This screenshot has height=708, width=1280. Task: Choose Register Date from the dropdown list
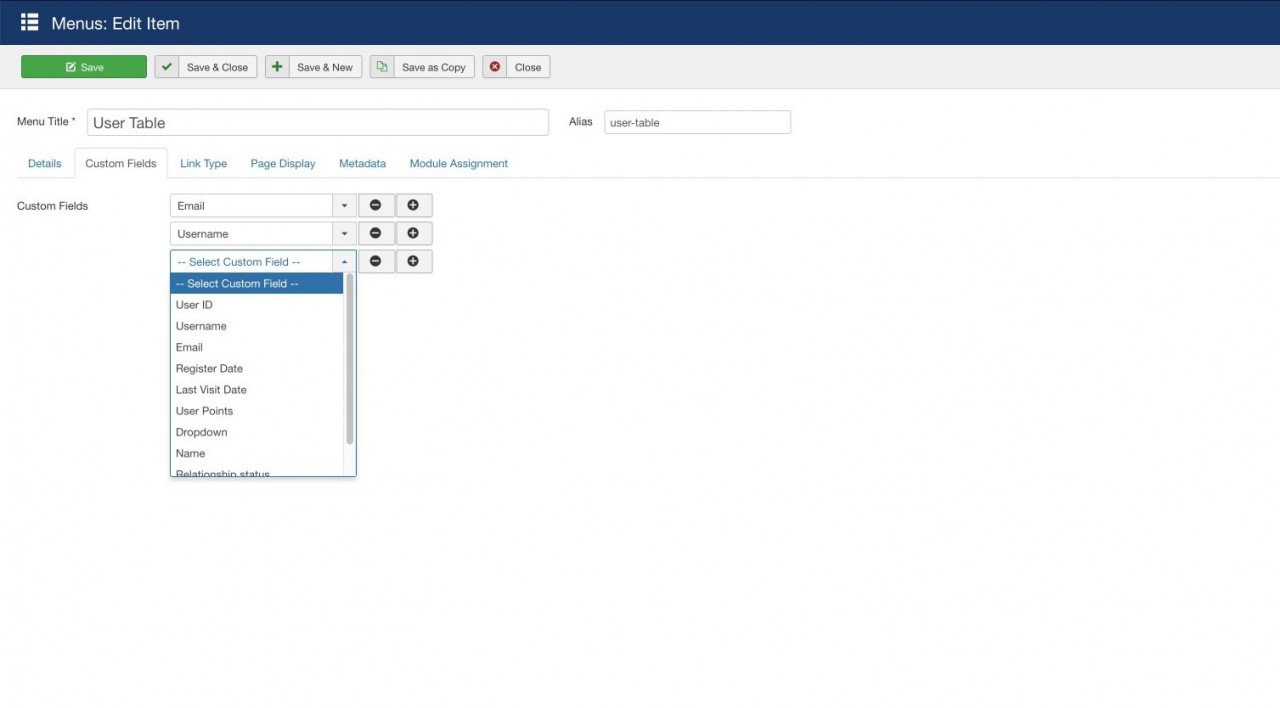click(209, 369)
